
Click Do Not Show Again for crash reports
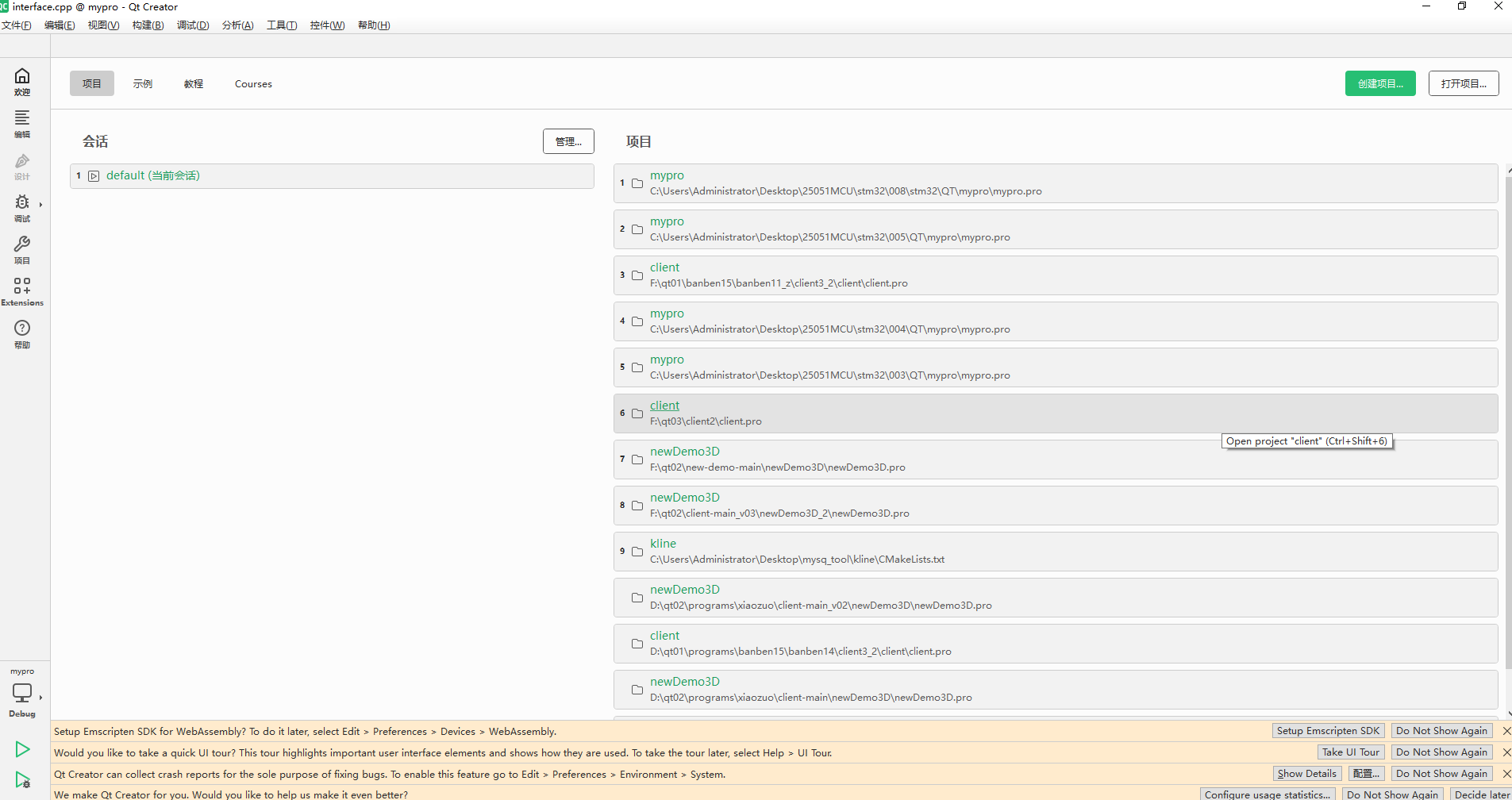(x=1442, y=774)
